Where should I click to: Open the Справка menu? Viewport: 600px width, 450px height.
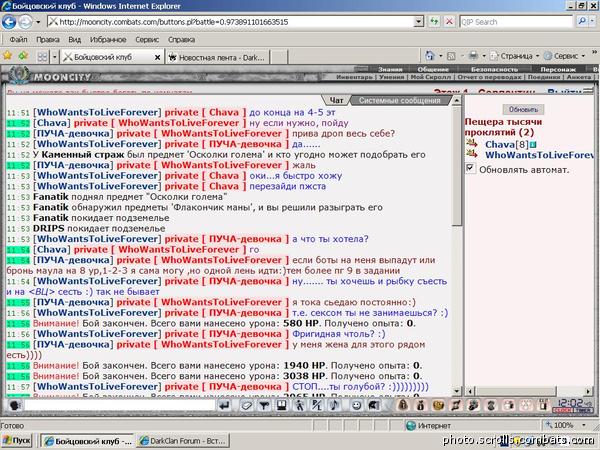181,39
